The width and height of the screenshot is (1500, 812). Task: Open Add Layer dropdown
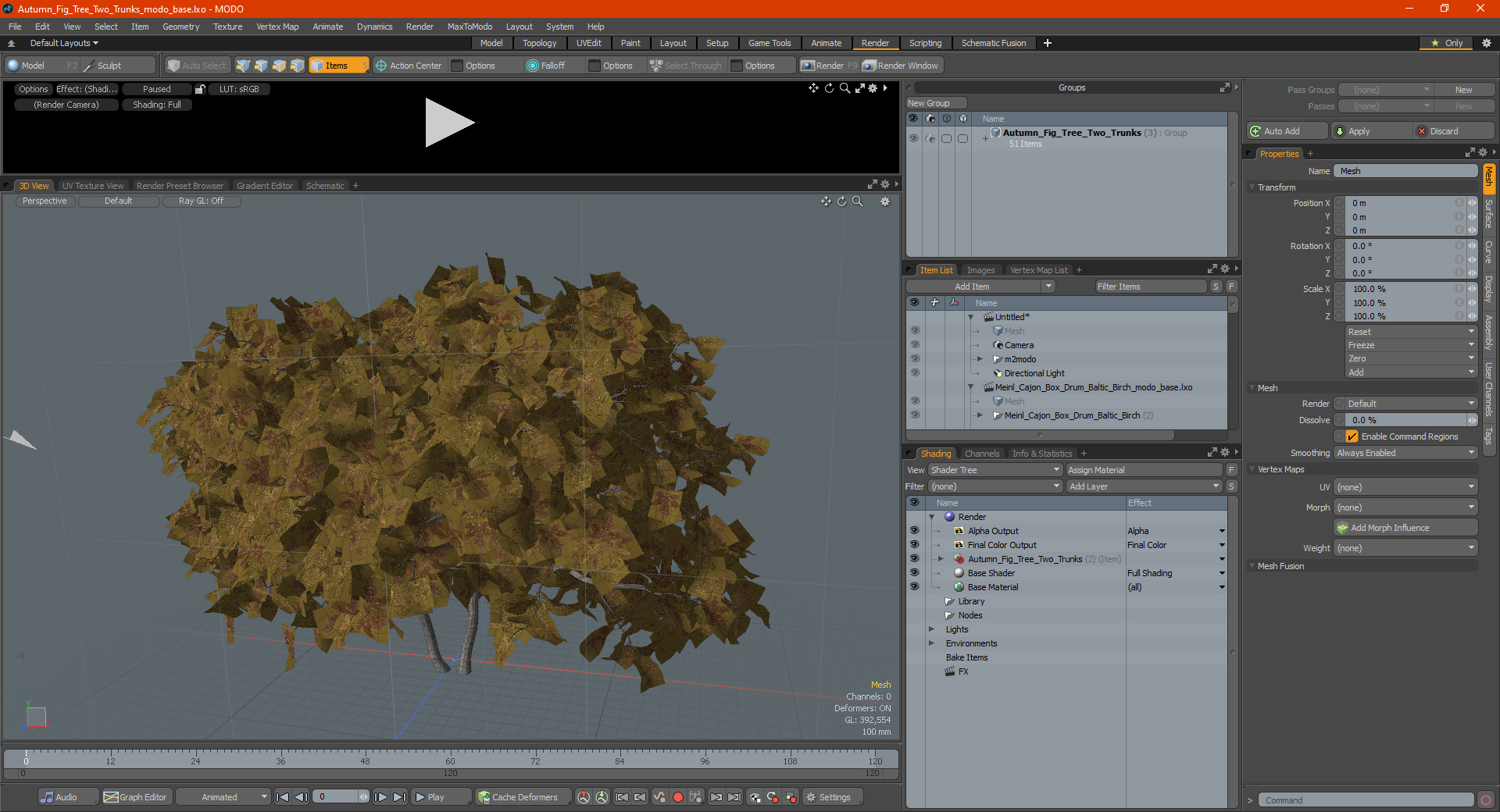coord(1144,486)
